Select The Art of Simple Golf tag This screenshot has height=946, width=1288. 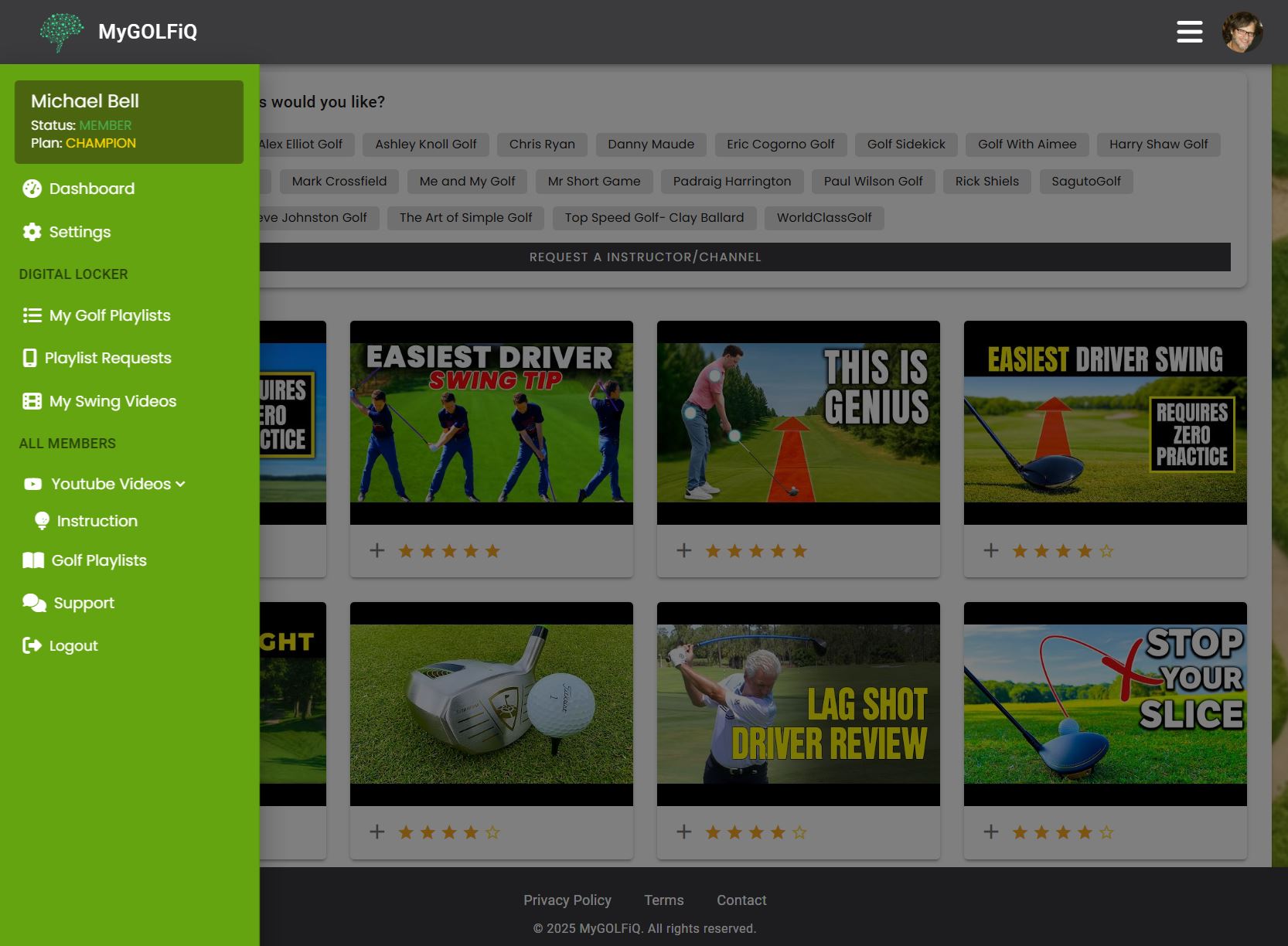[466, 218]
